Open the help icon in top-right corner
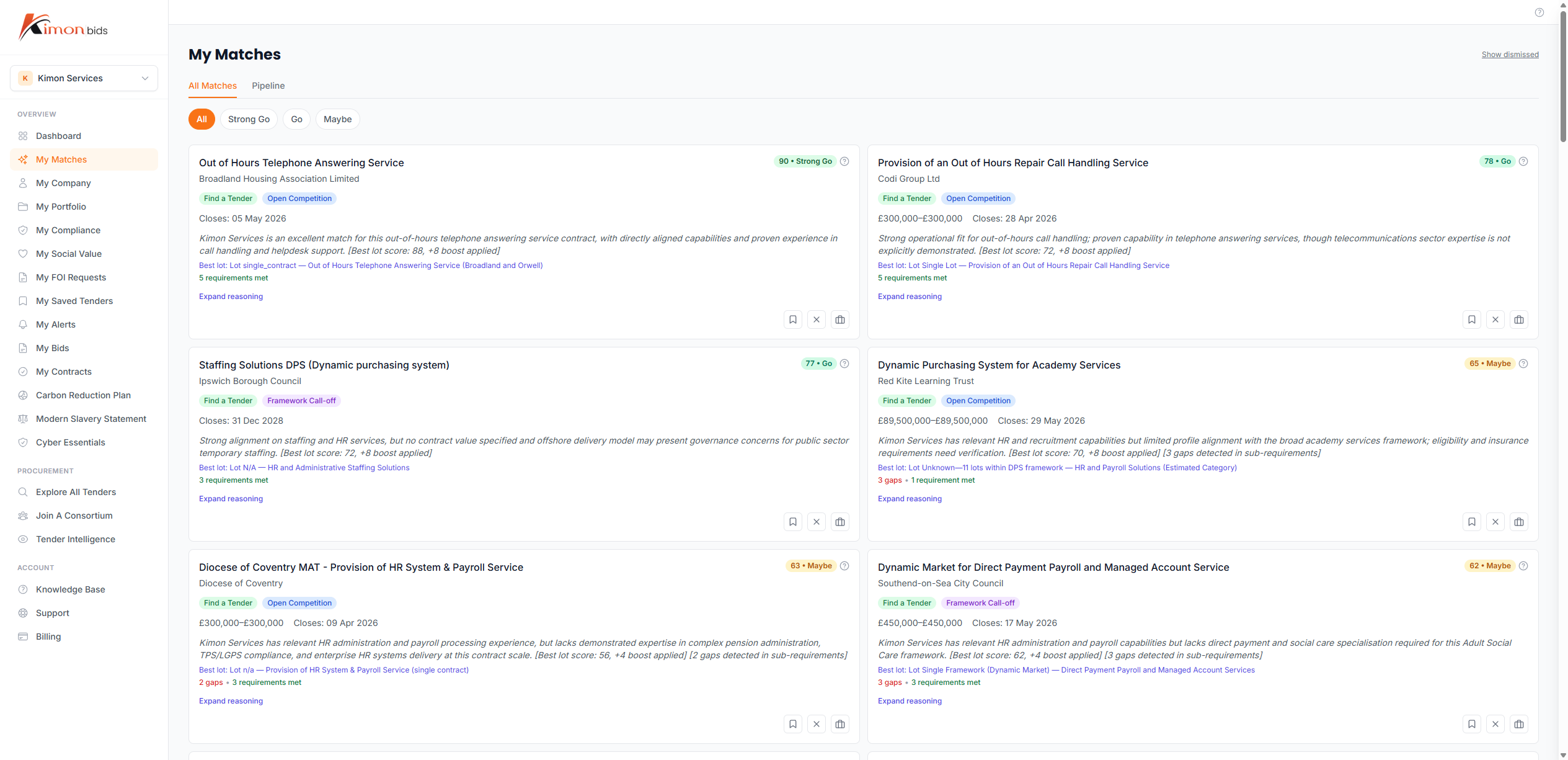This screenshot has height=760, width=1568. [x=1539, y=12]
